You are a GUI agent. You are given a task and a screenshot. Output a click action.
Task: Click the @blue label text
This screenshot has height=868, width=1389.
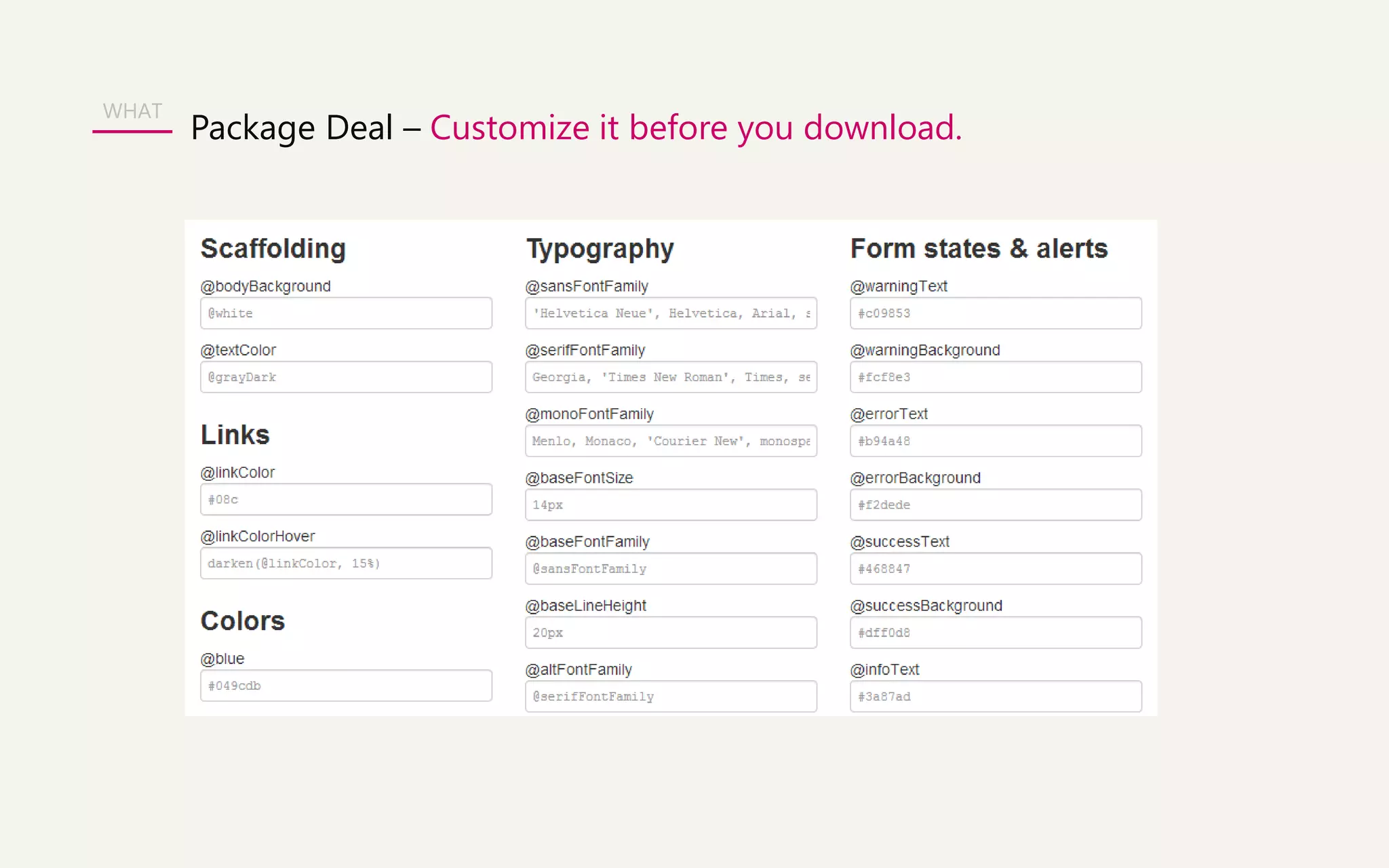pos(222,658)
